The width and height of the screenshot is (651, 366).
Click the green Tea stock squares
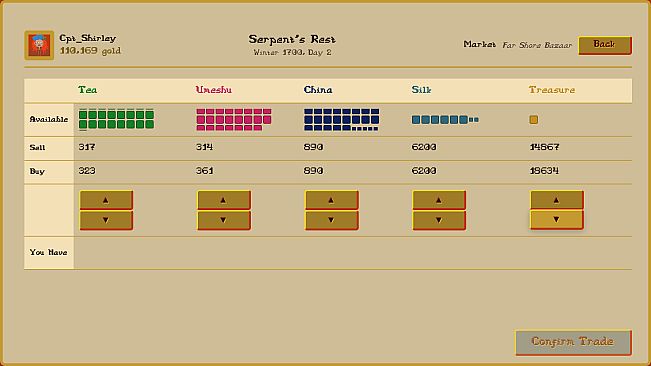point(116,120)
